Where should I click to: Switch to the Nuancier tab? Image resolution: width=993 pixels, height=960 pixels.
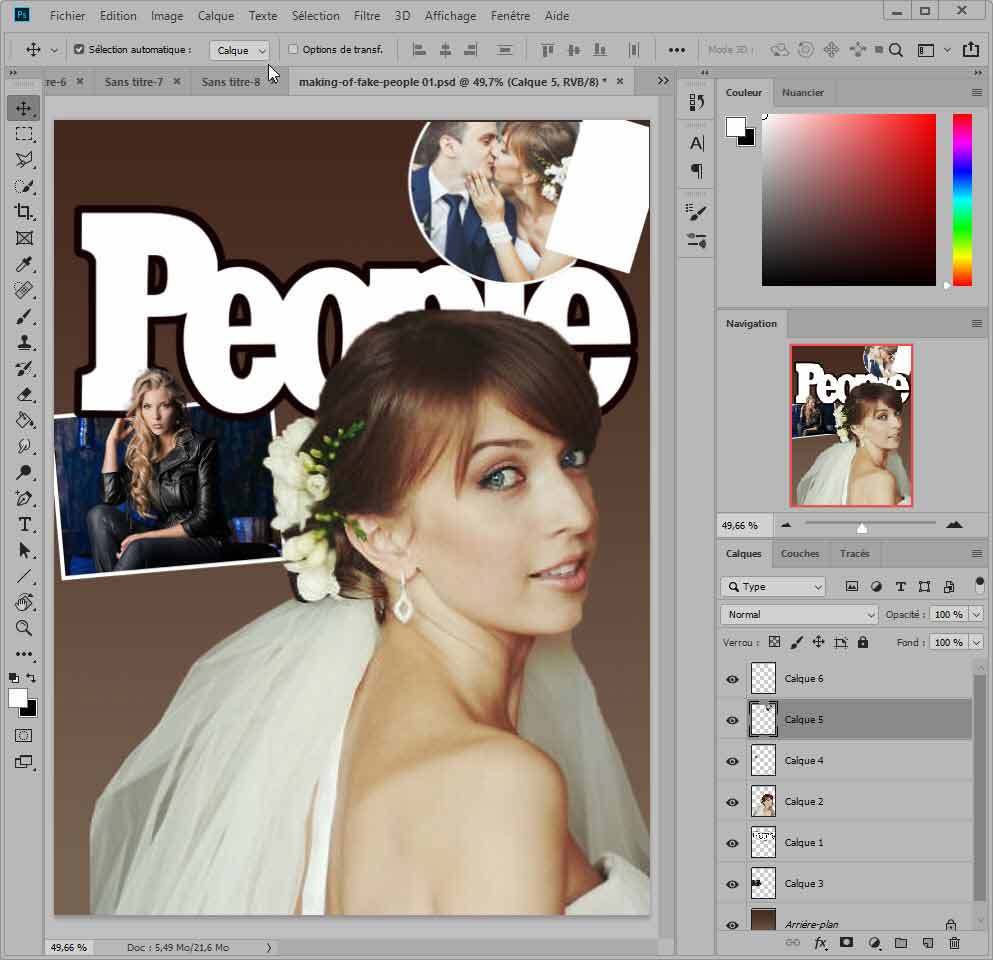point(802,92)
